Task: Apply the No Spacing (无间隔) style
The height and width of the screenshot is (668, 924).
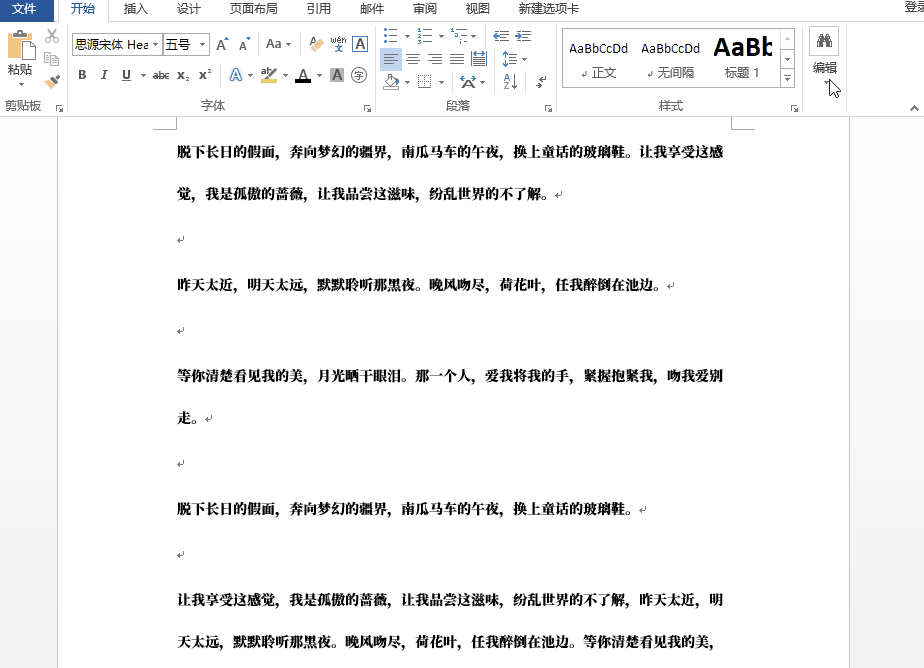Action: (x=671, y=59)
